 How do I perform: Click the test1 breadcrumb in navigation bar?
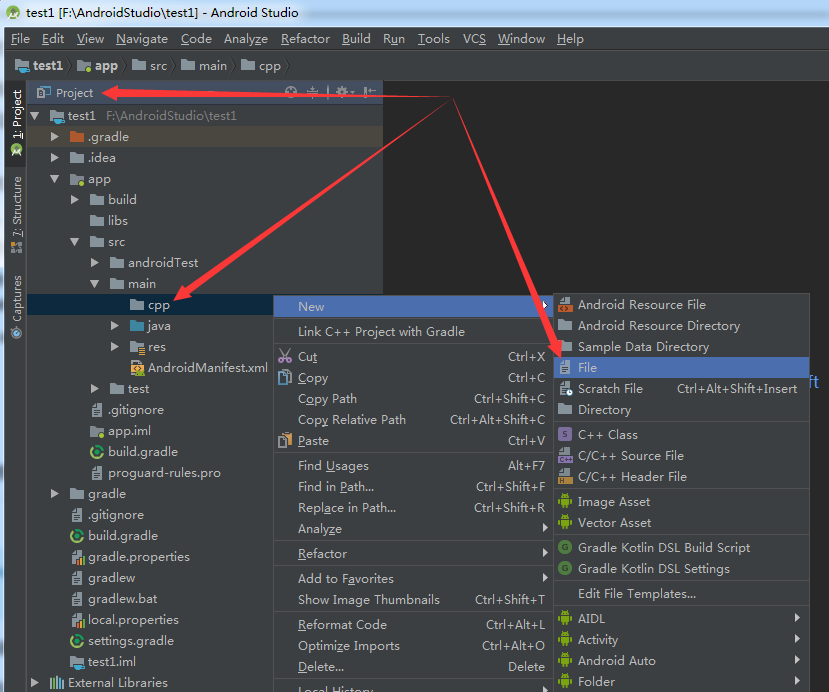pyautogui.click(x=39, y=66)
